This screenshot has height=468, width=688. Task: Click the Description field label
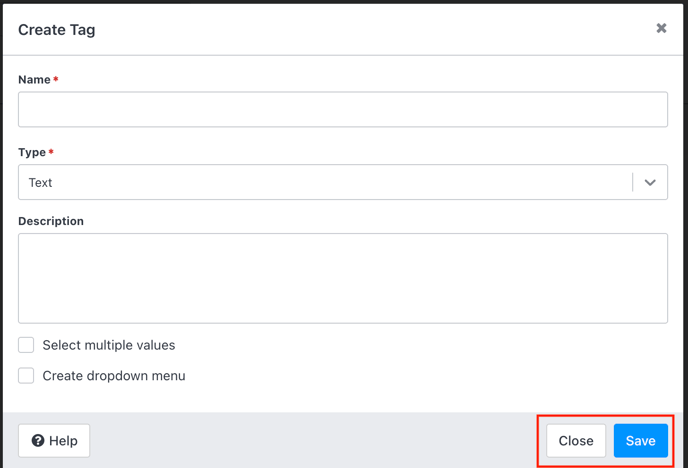coord(51,221)
